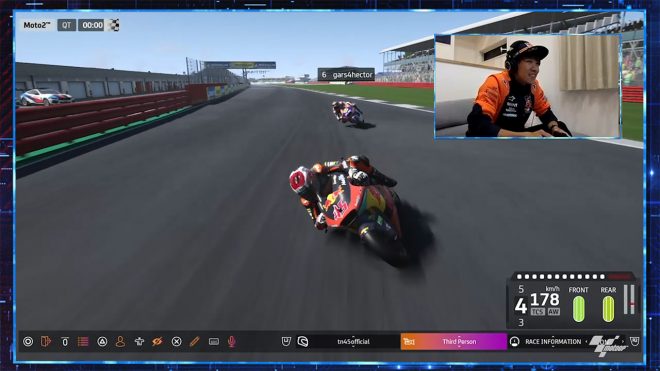The width and height of the screenshot is (660, 371).
Task: Toggle the pink microphone icon
Action: coord(232,342)
